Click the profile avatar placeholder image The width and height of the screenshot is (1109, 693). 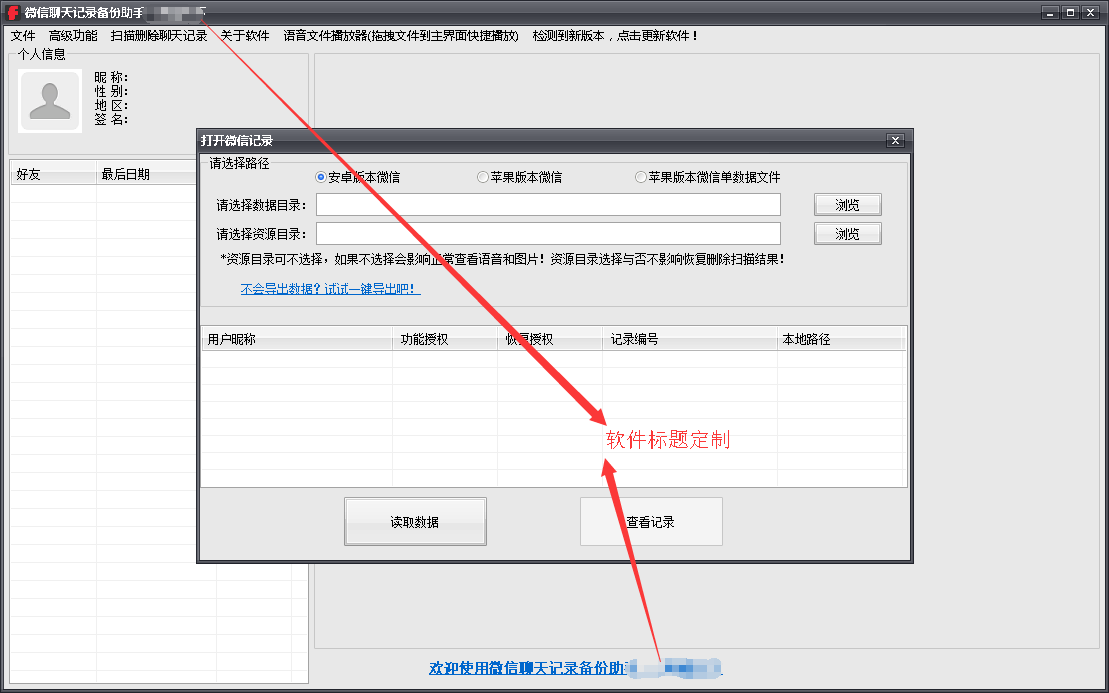[50, 100]
